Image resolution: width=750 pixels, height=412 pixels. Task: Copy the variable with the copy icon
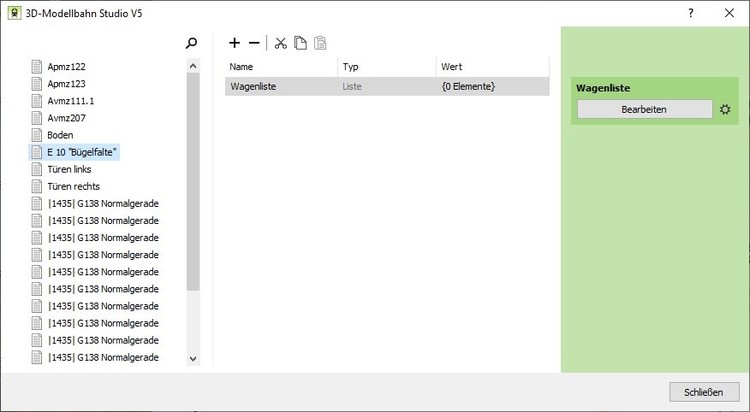[300, 43]
